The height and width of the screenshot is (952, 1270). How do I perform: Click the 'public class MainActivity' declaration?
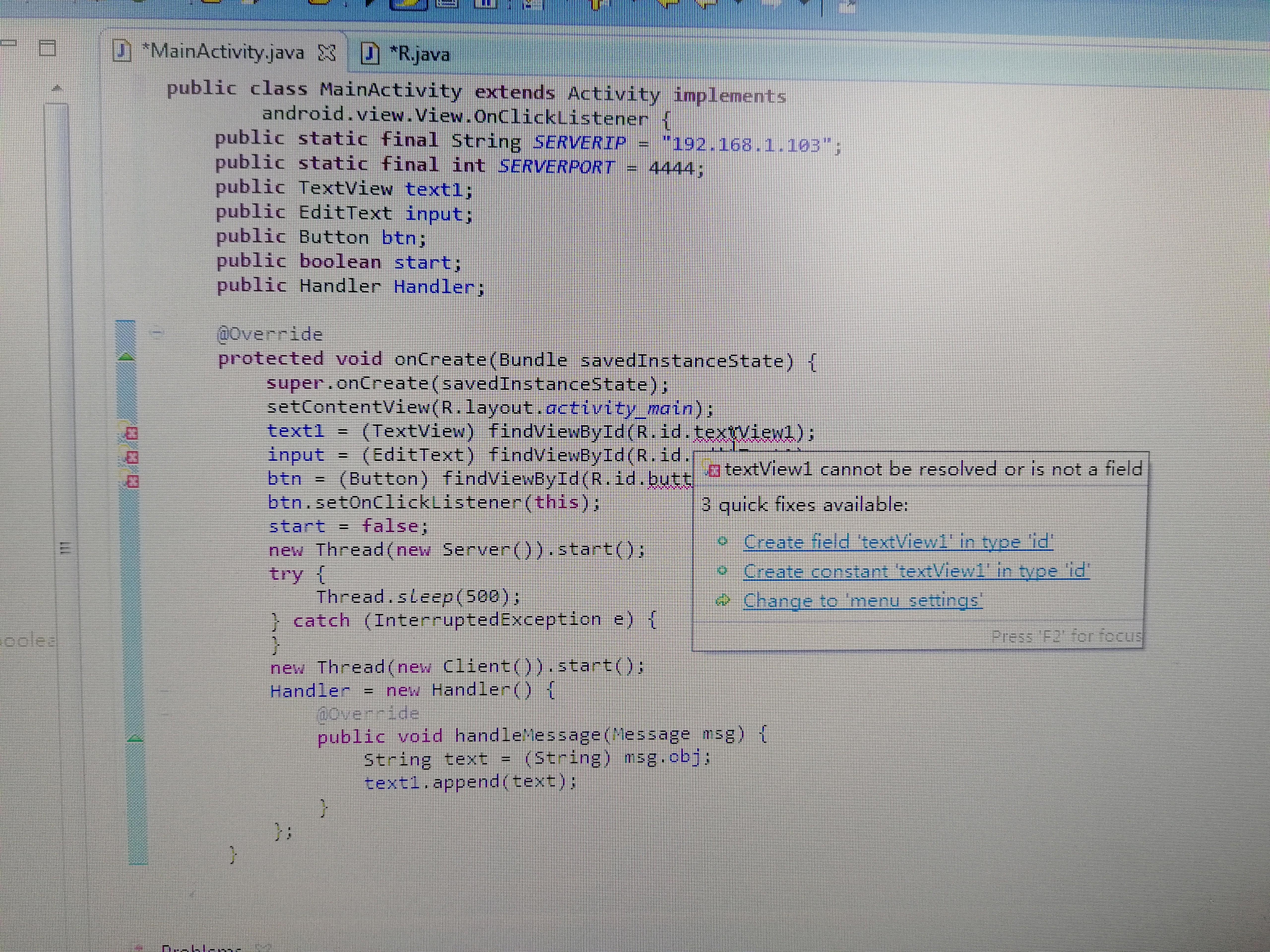tap(315, 89)
